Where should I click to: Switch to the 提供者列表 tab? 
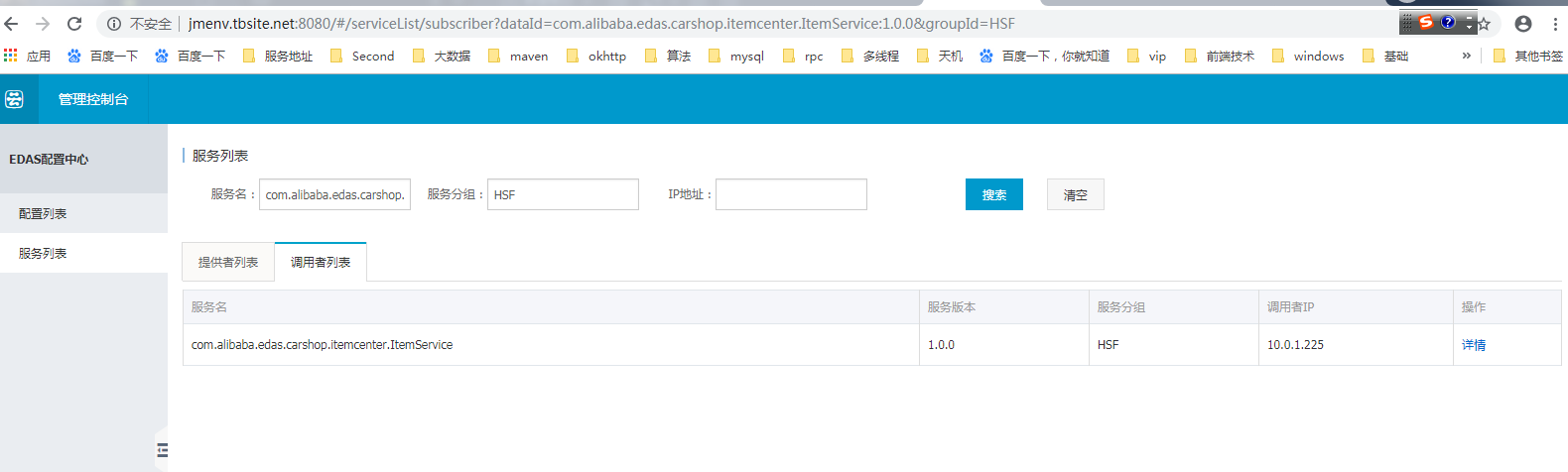point(228,262)
